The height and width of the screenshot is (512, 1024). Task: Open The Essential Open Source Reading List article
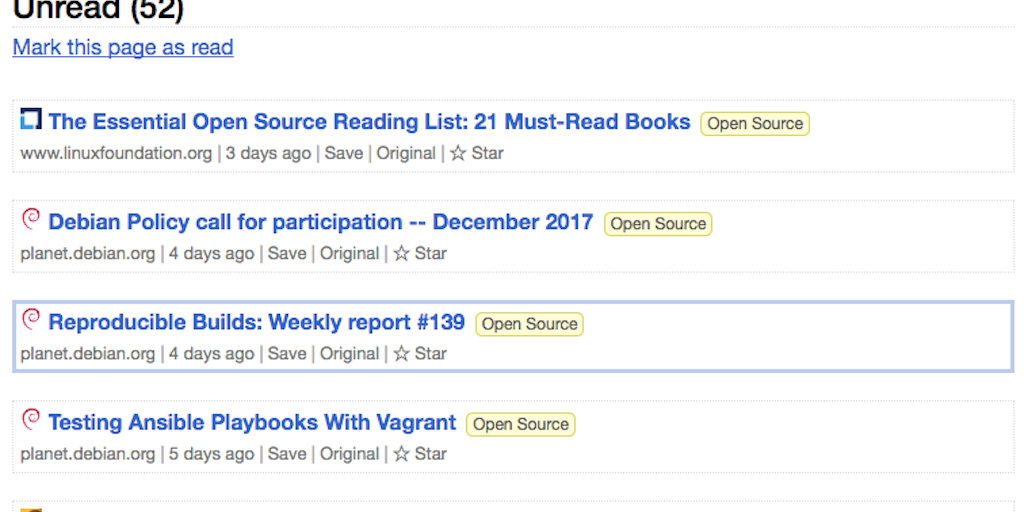tap(369, 122)
